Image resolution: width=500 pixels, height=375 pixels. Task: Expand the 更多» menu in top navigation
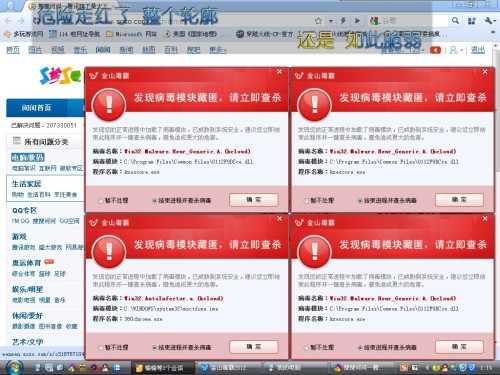(218, 50)
